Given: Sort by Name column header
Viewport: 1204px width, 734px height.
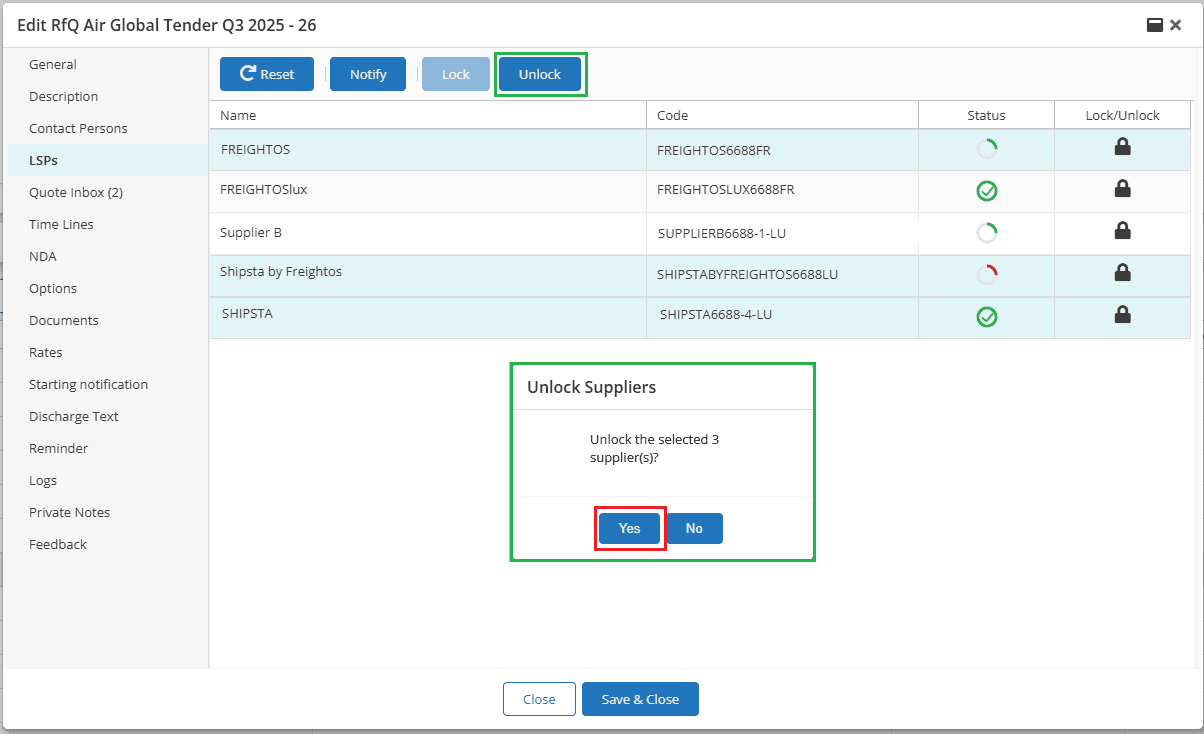Looking at the screenshot, I should coord(428,115).
